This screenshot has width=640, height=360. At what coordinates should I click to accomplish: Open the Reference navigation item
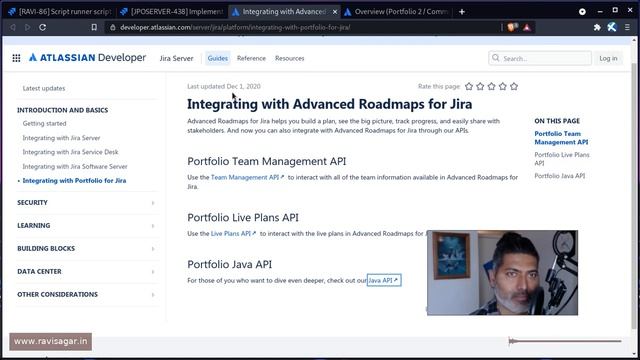pyautogui.click(x=251, y=58)
